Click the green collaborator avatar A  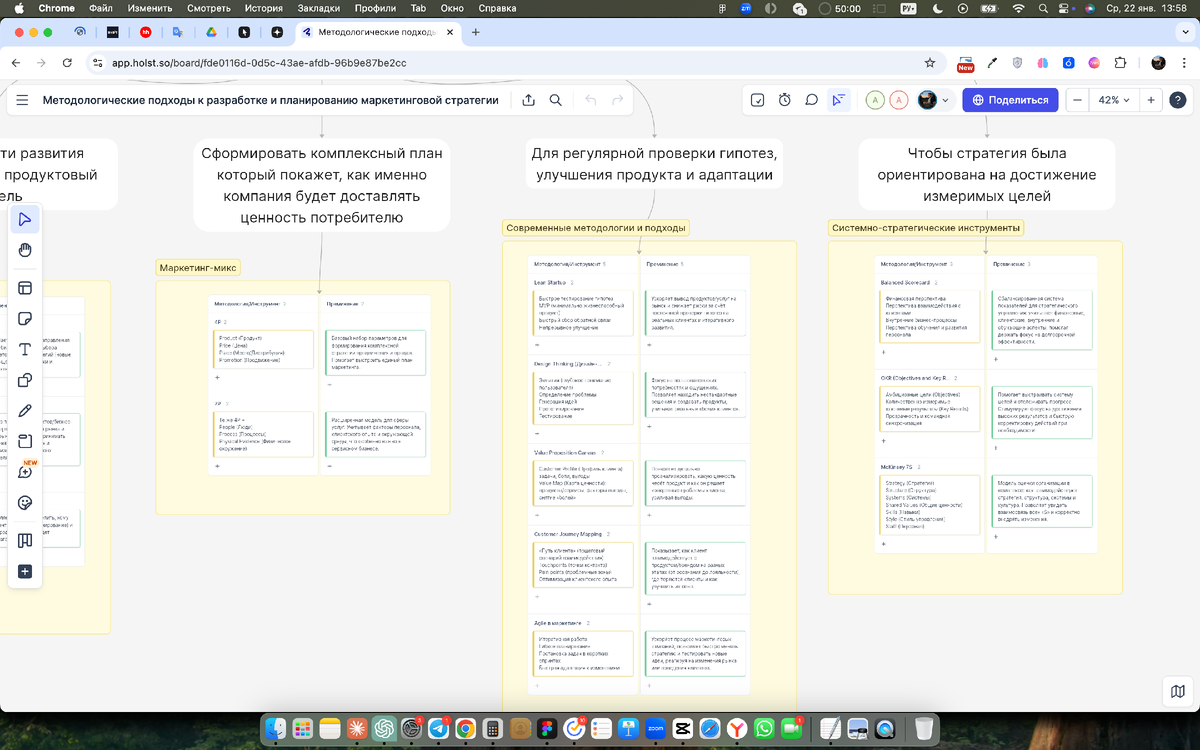tap(875, 100)
